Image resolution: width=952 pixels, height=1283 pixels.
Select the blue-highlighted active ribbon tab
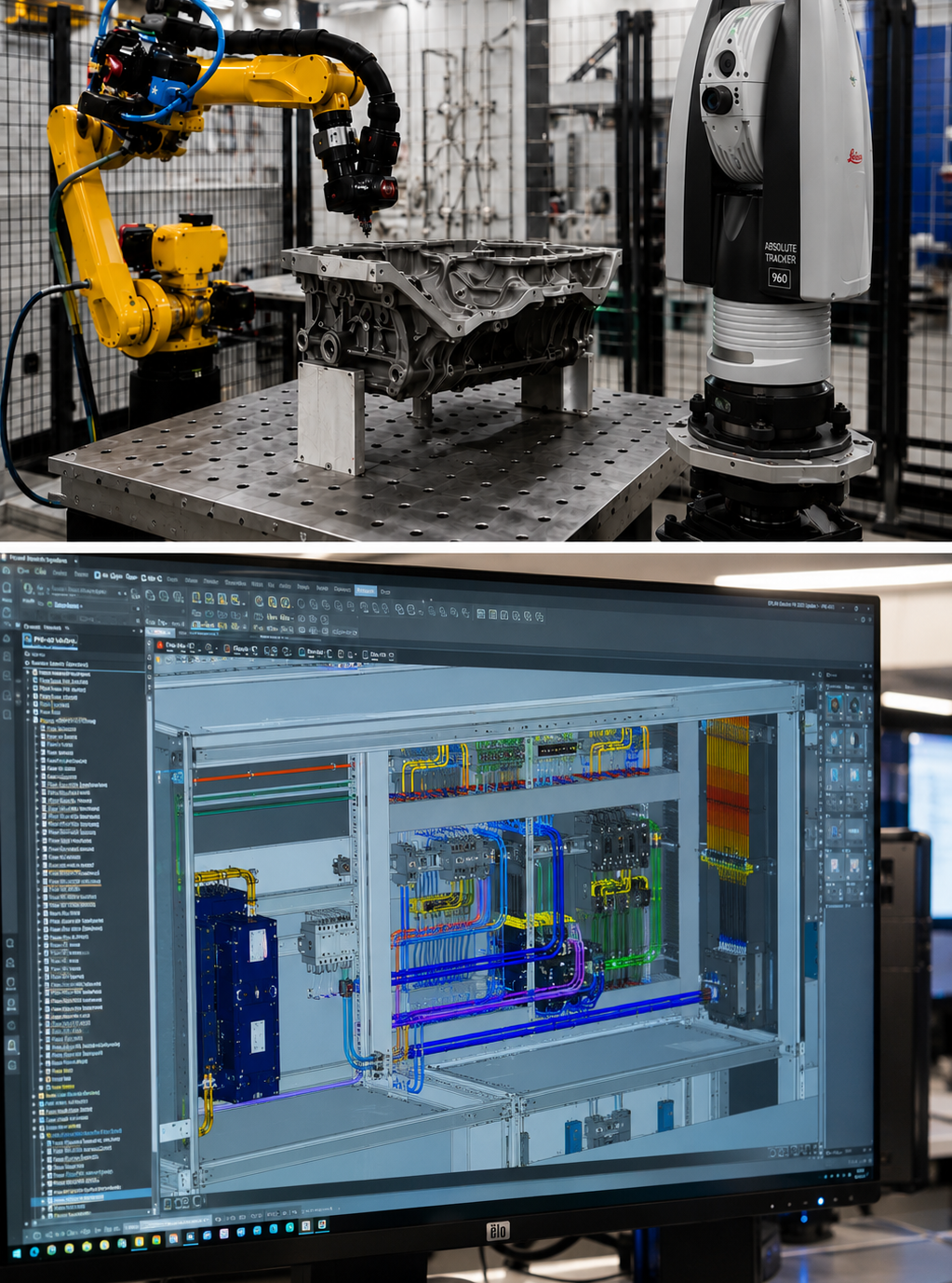(x=365, y=590)
